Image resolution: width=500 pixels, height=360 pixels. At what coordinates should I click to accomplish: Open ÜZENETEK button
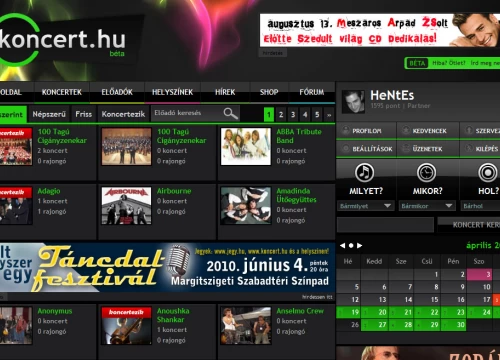click(x=428, y=149)
